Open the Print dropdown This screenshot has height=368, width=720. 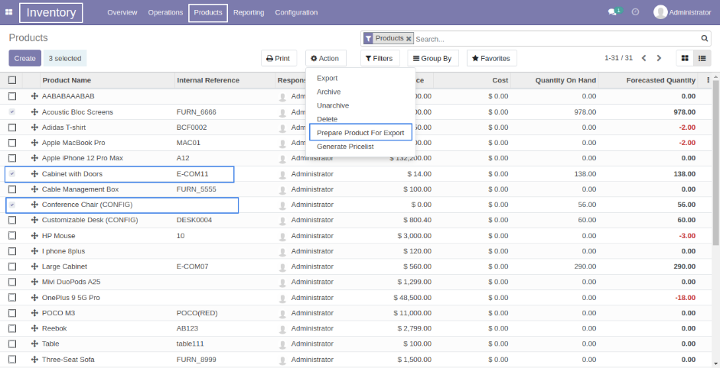click(278, 58)
